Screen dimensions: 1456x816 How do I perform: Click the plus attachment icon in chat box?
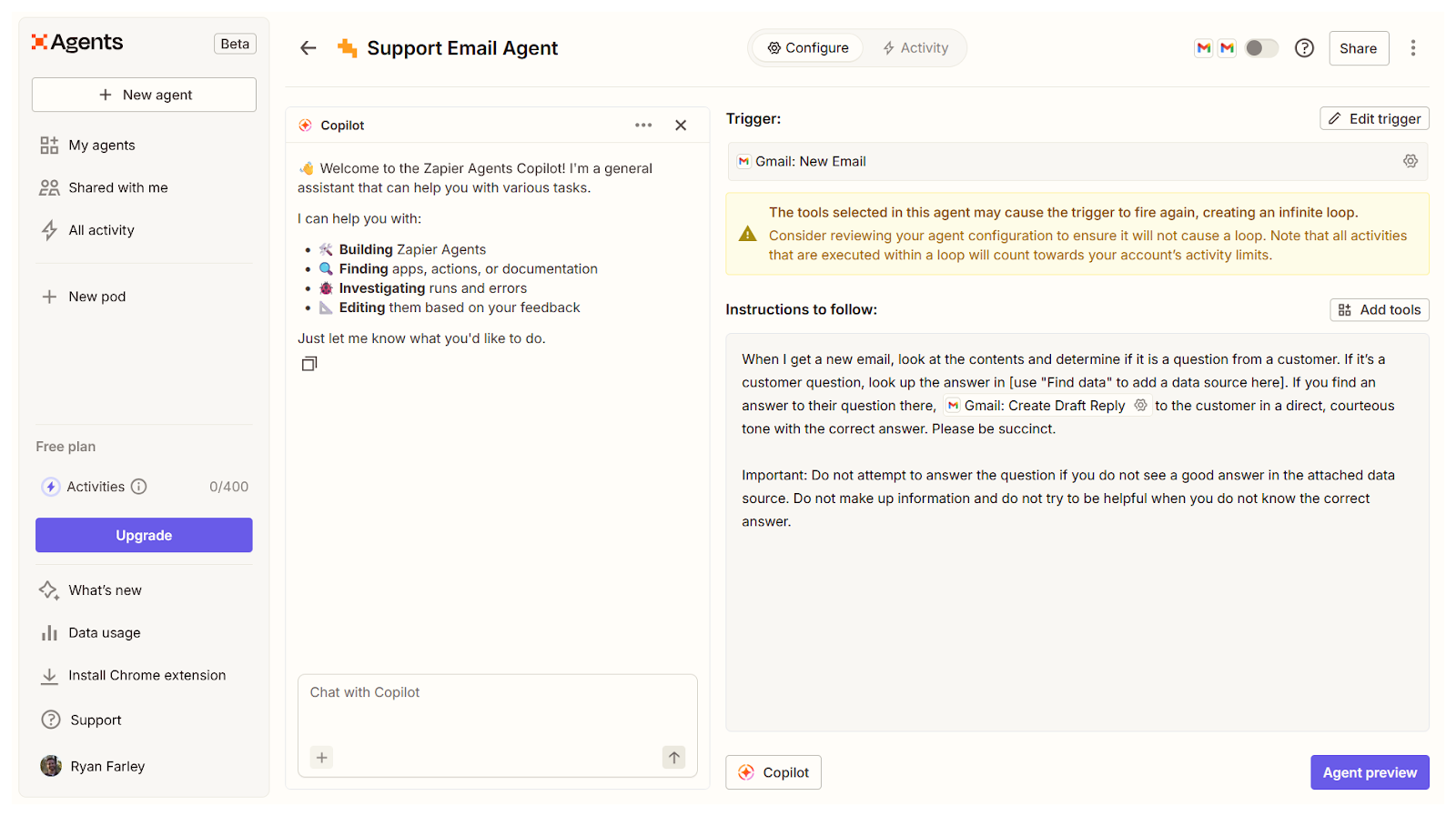click(322, 757)
